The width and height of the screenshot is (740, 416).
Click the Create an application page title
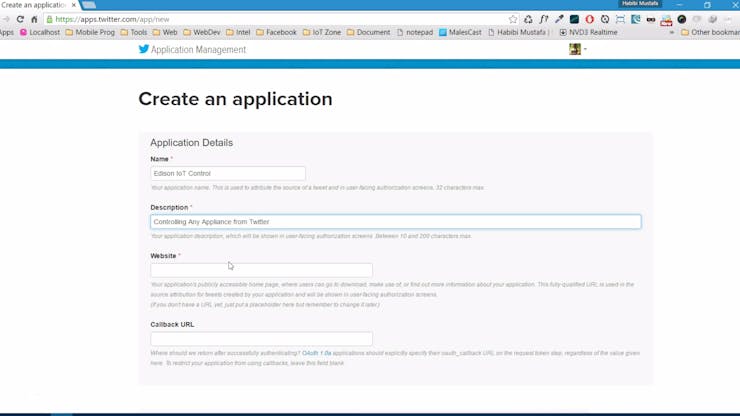click(235, 99)
